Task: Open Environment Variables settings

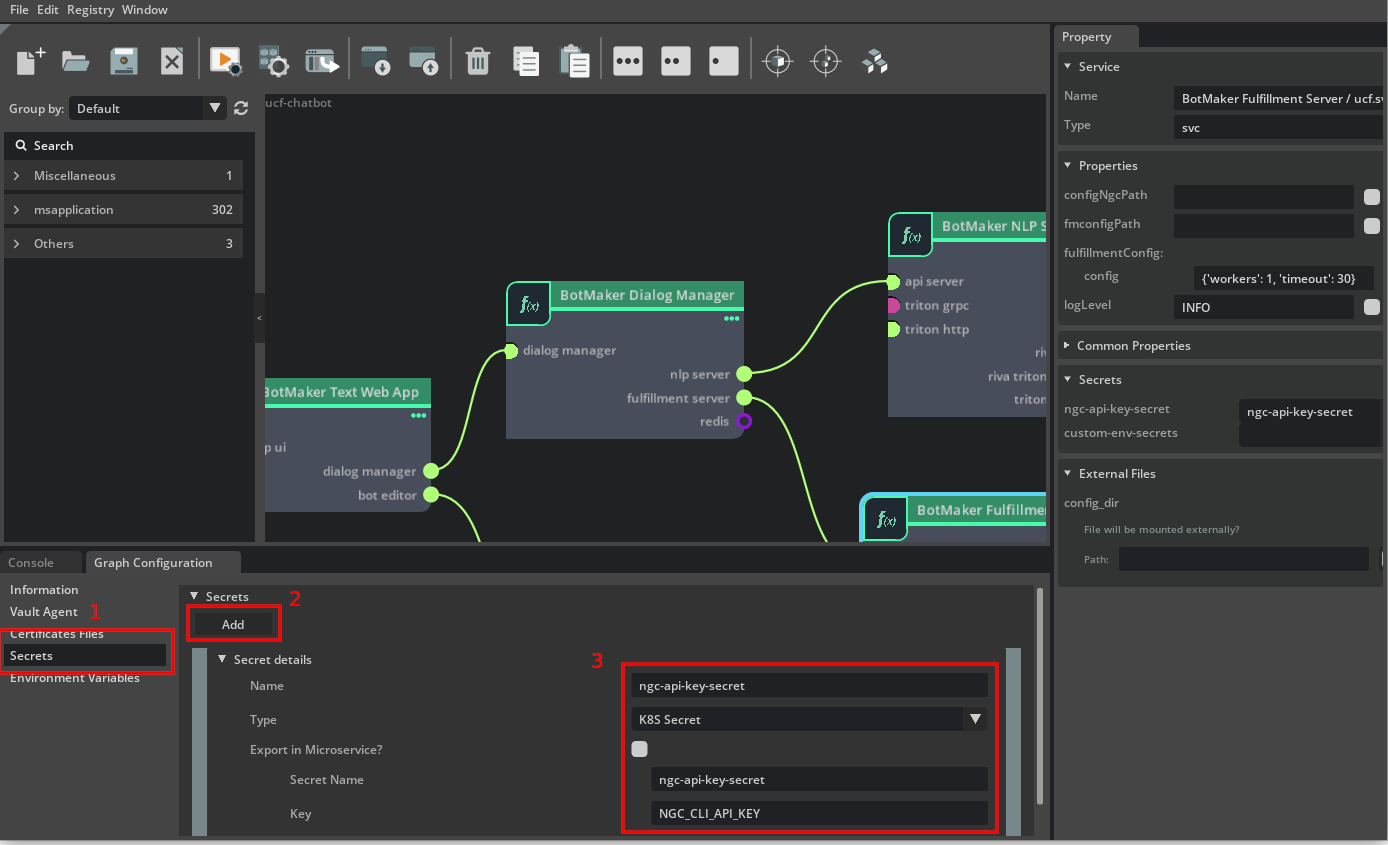Action: click(75, 678)
